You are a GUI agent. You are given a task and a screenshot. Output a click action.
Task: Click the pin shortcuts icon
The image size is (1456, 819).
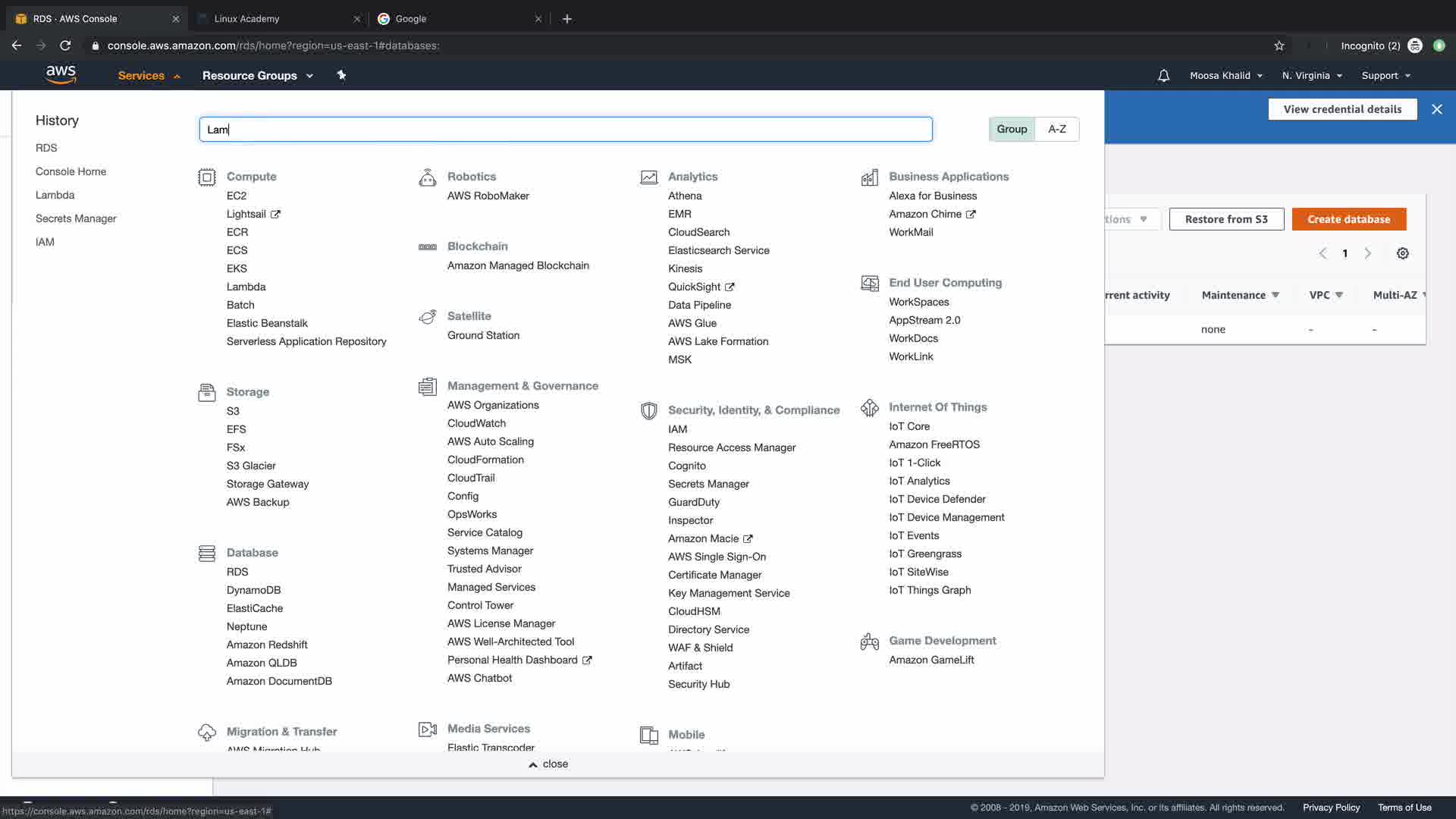tap(341, 75)
